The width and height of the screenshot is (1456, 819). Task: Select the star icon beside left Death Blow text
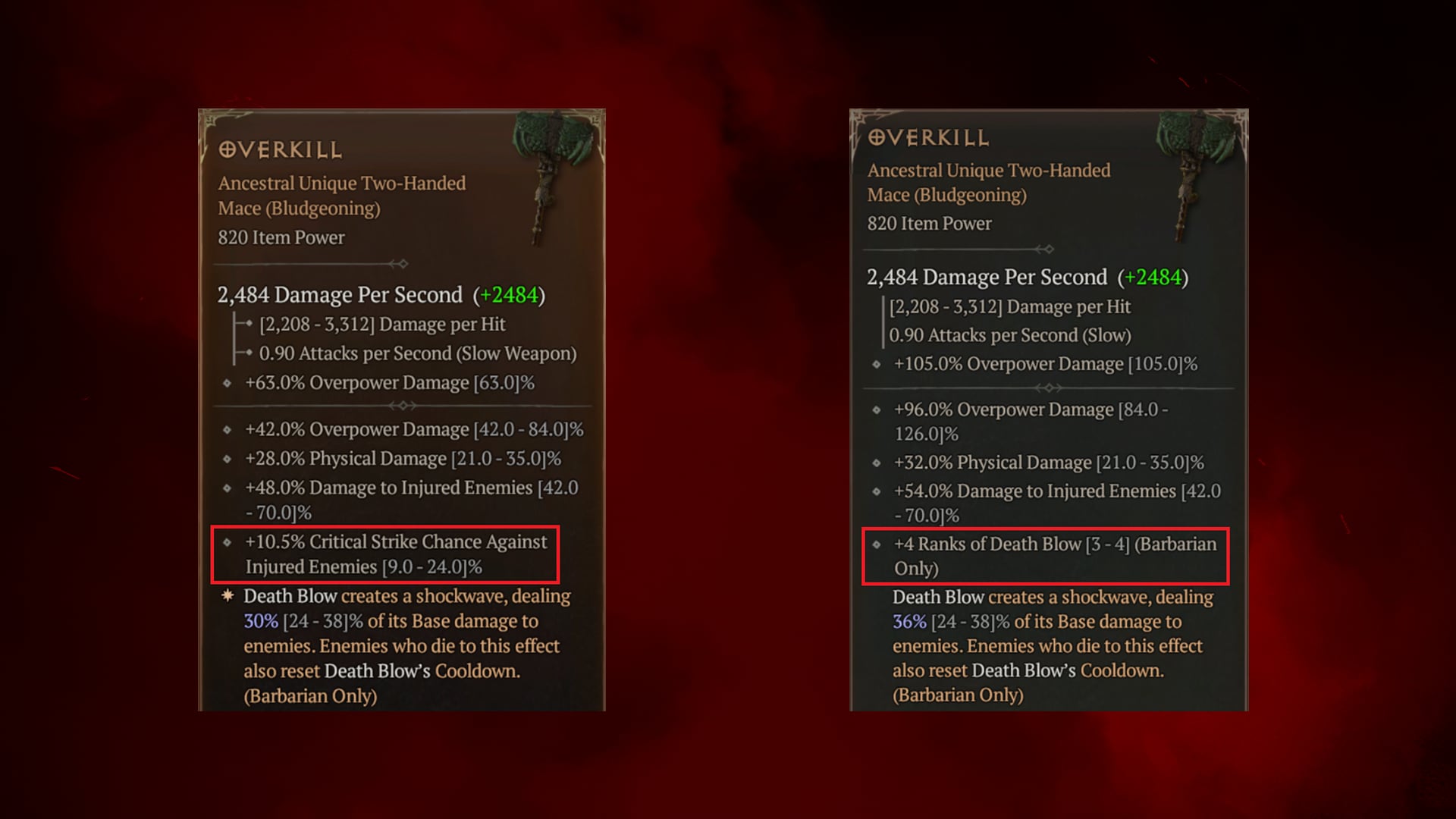click(227, 596)
